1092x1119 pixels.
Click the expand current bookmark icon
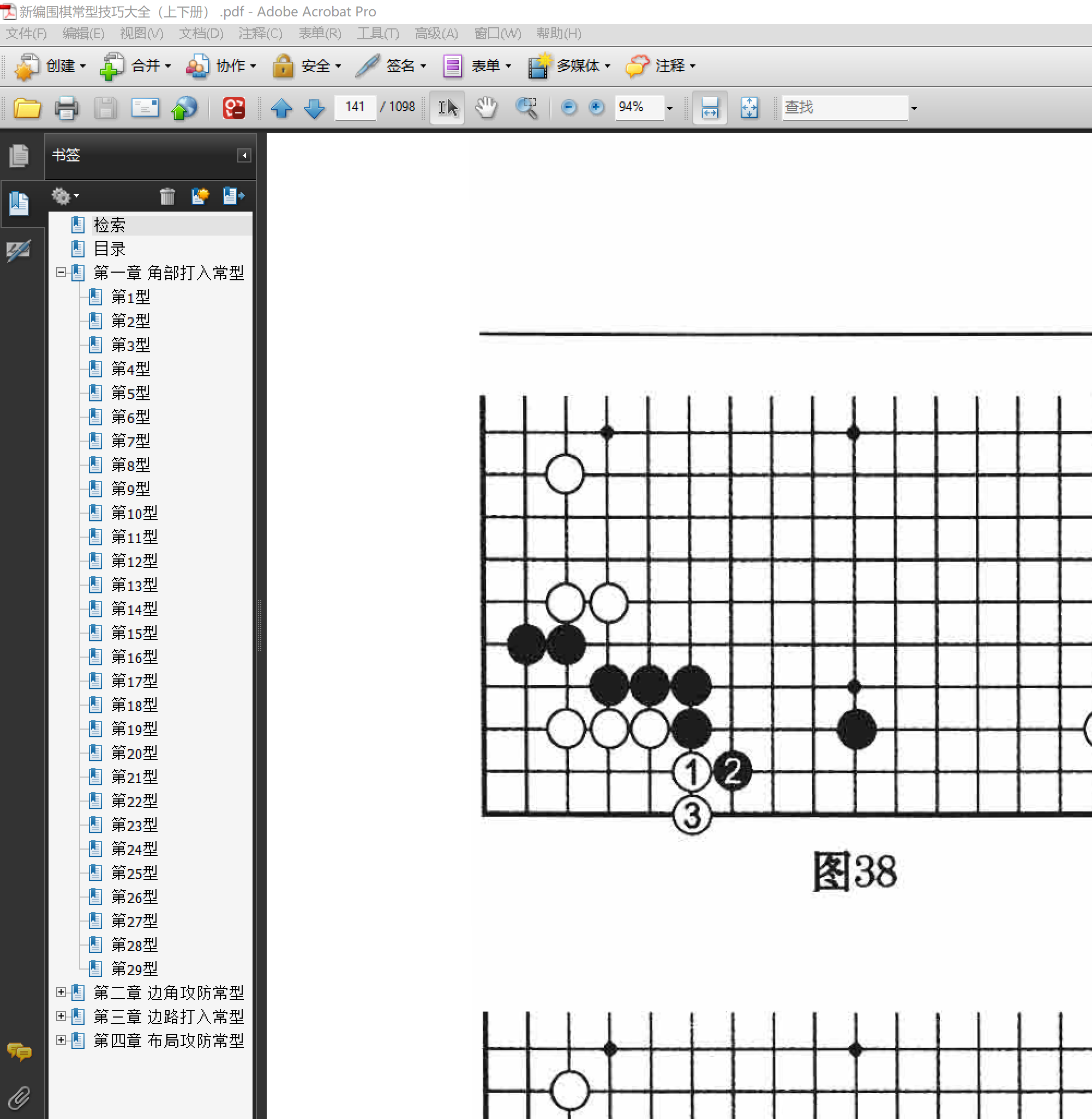(x=233, y=196)
